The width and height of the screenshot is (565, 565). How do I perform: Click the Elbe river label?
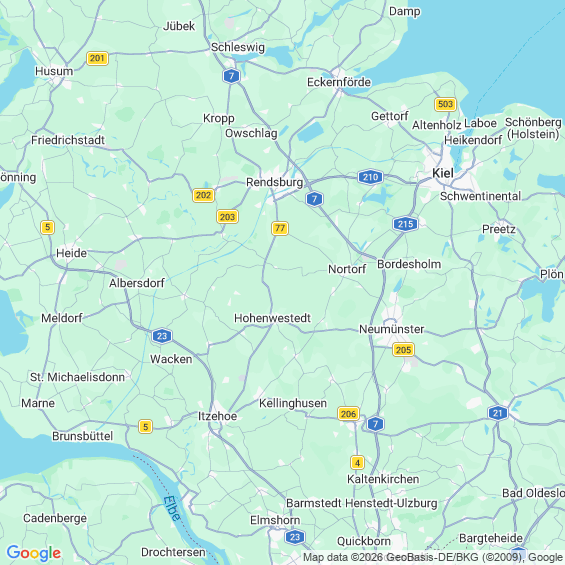pos(172,509)
